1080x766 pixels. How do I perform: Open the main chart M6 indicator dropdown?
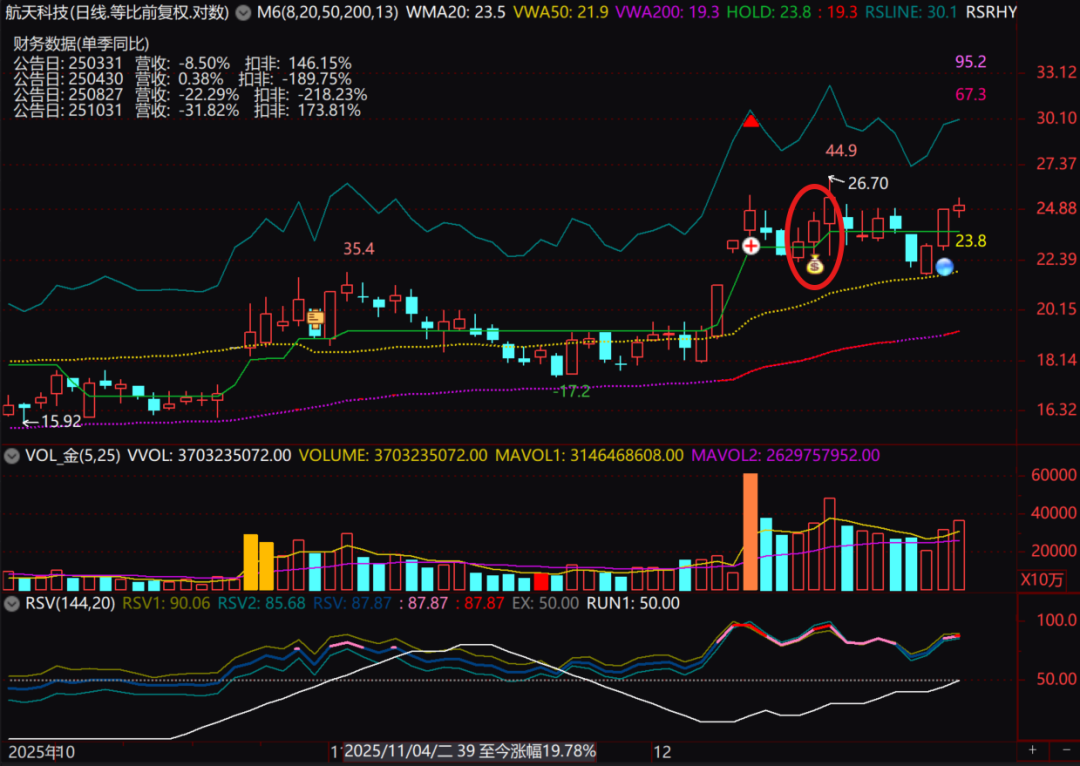point(243,12)
